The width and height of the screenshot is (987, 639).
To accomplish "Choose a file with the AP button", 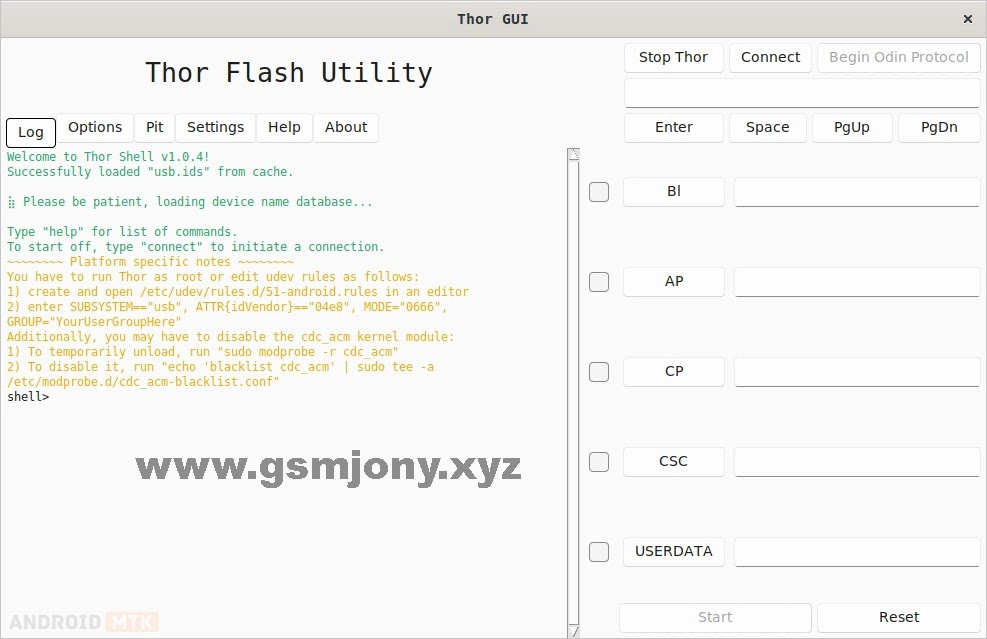I will (x=674, y=282).
